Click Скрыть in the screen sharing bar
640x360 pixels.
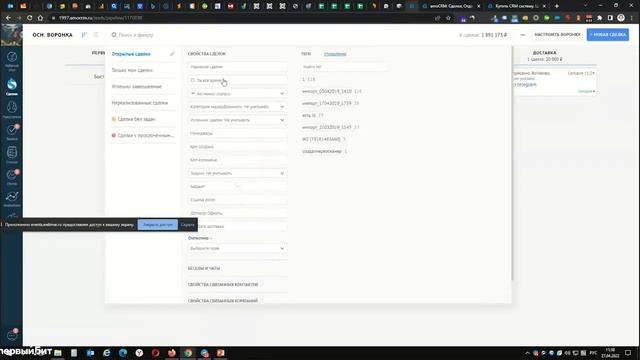(x=188, y=224)
